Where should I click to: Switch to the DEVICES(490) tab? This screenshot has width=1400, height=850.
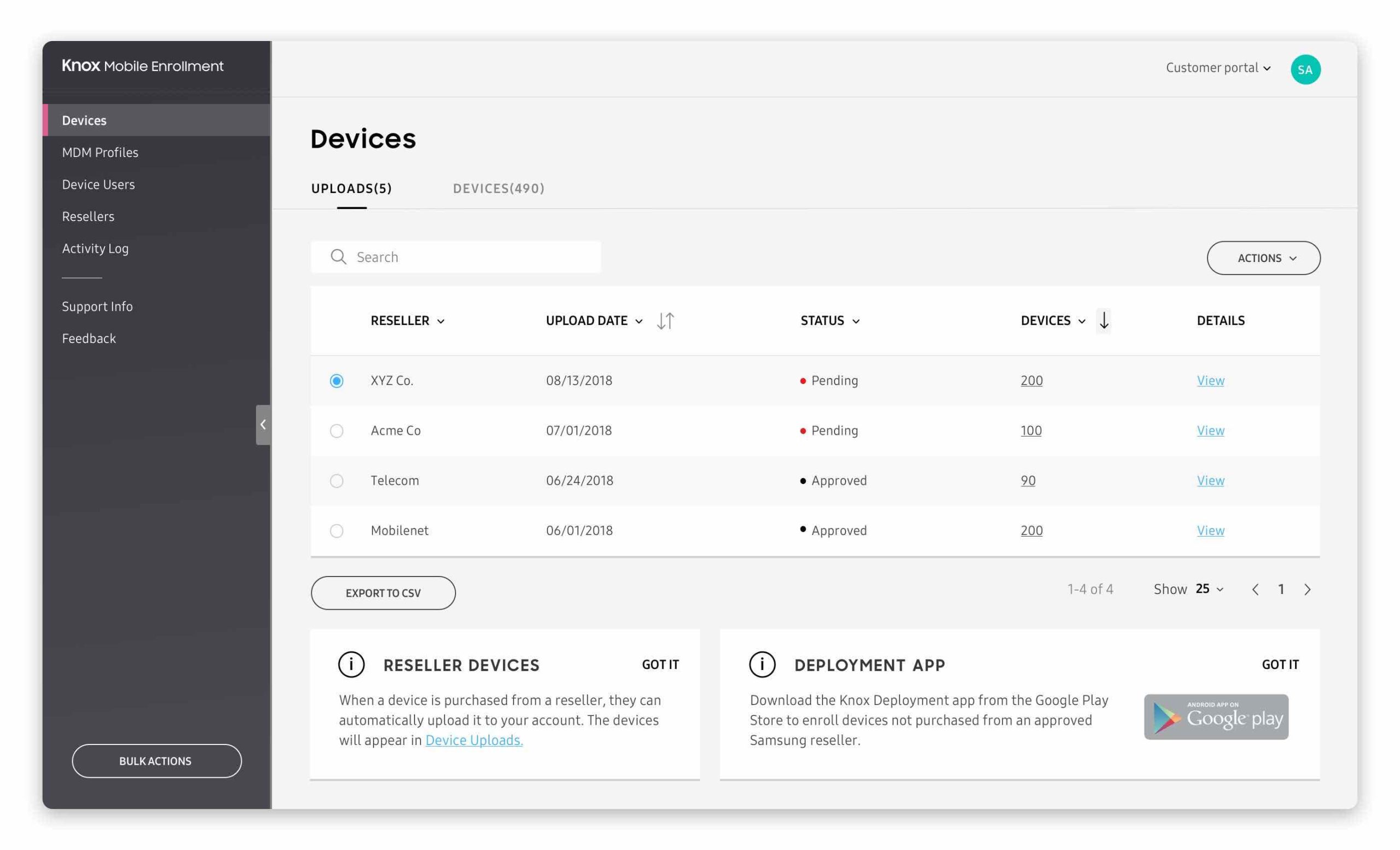coord(498,189)
